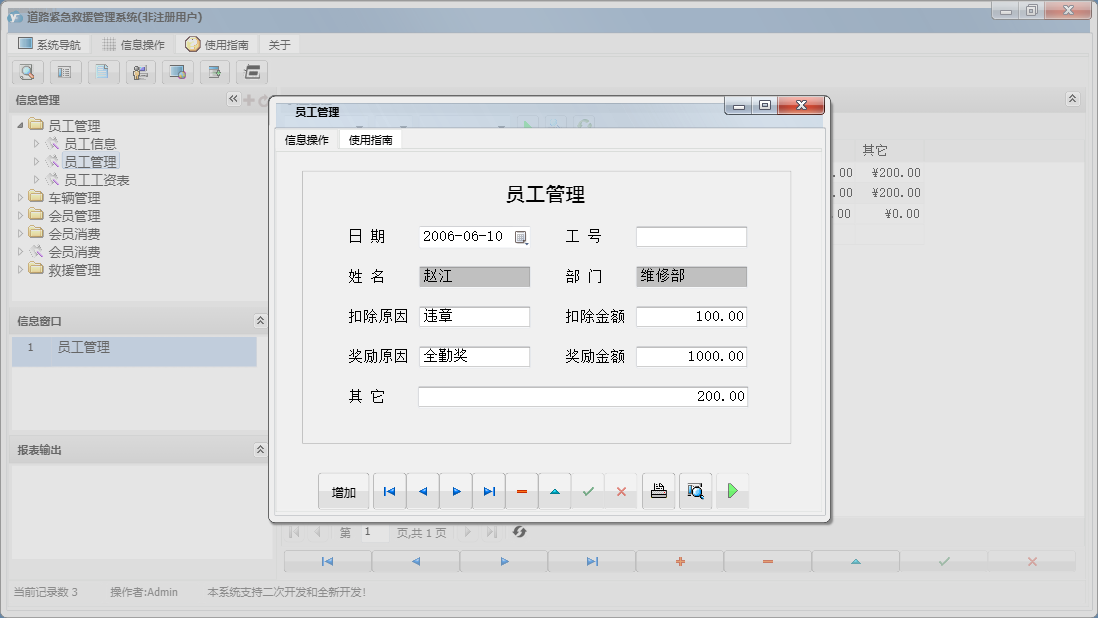This screenshot has height=618, width=1098.
Task: Jump to first record with navigation icon
Action: pos(390,490)
